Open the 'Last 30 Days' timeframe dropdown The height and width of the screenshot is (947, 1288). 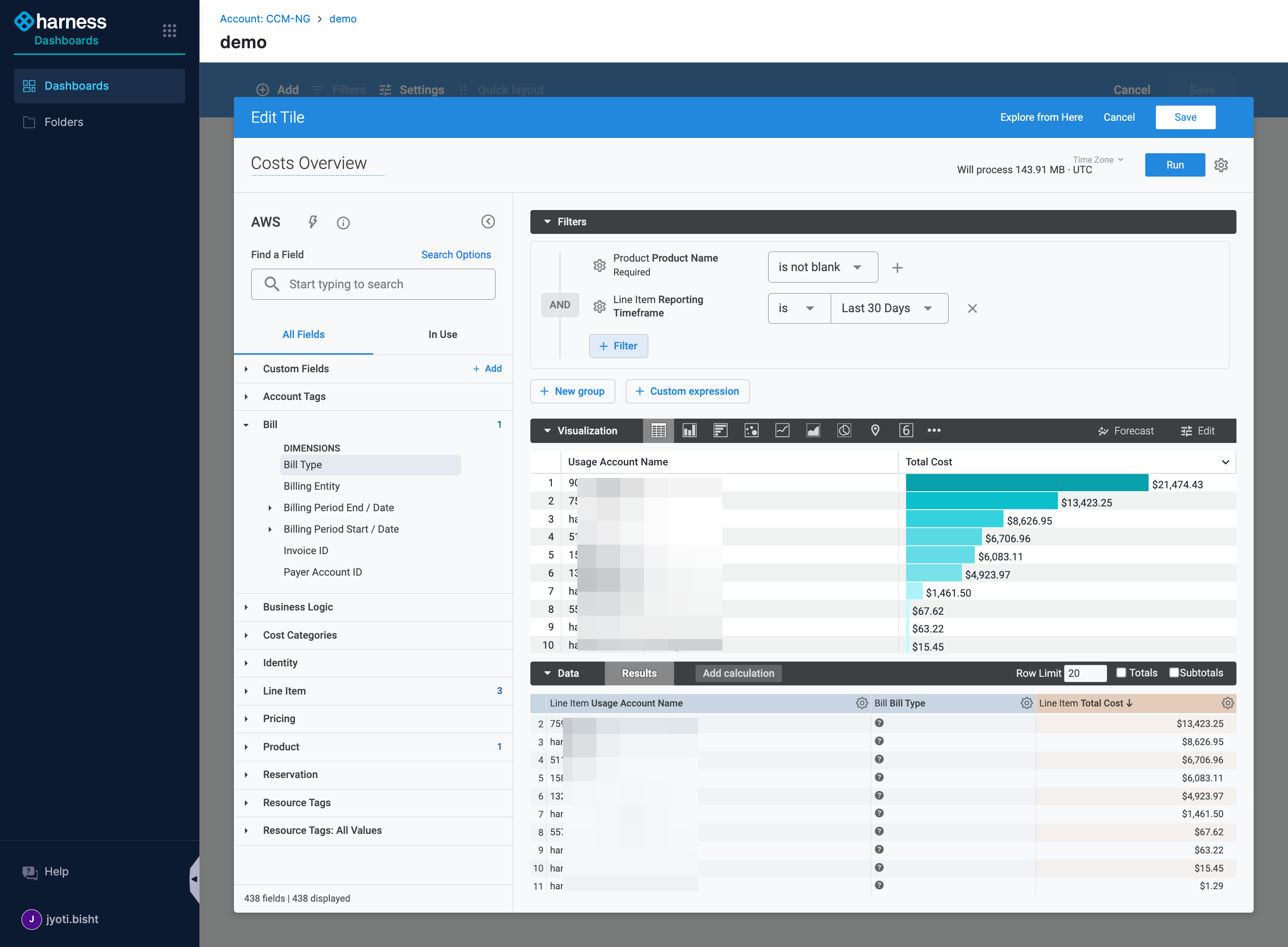(x=889, y=308)
